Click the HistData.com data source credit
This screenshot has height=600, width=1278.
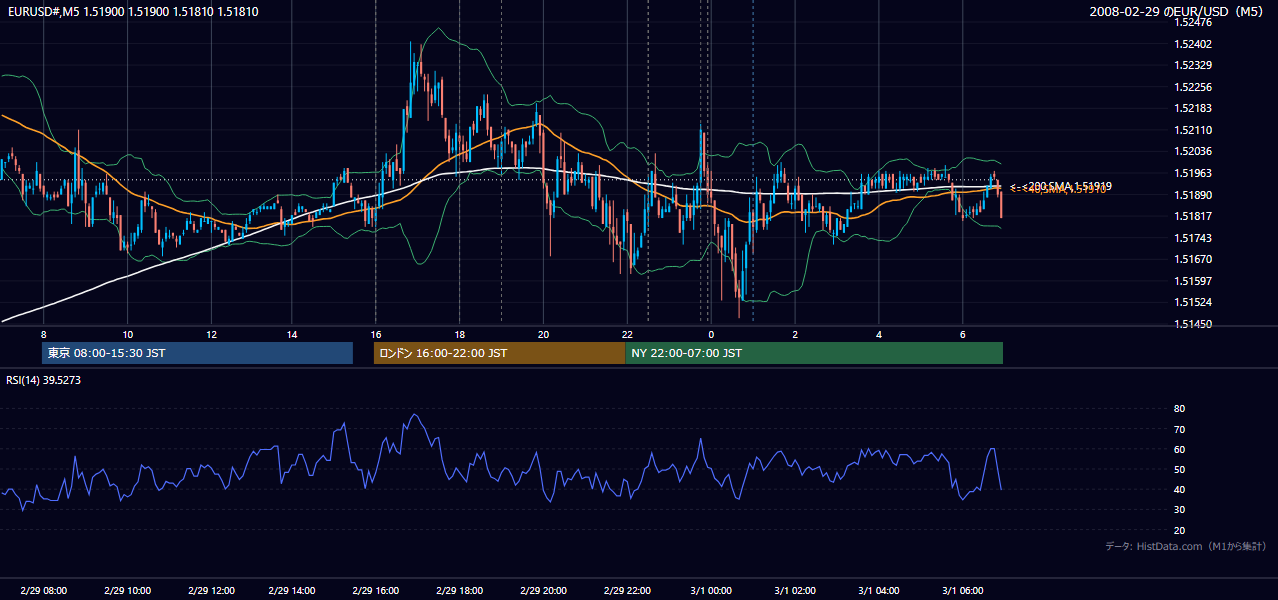[1186, 546]
